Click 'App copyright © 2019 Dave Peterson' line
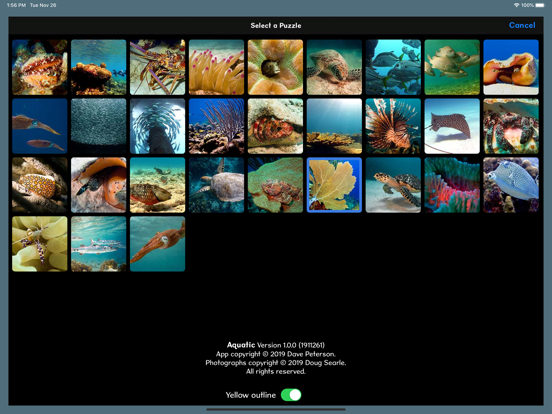Screen dimensions: 552x414 tap(276, 354)
